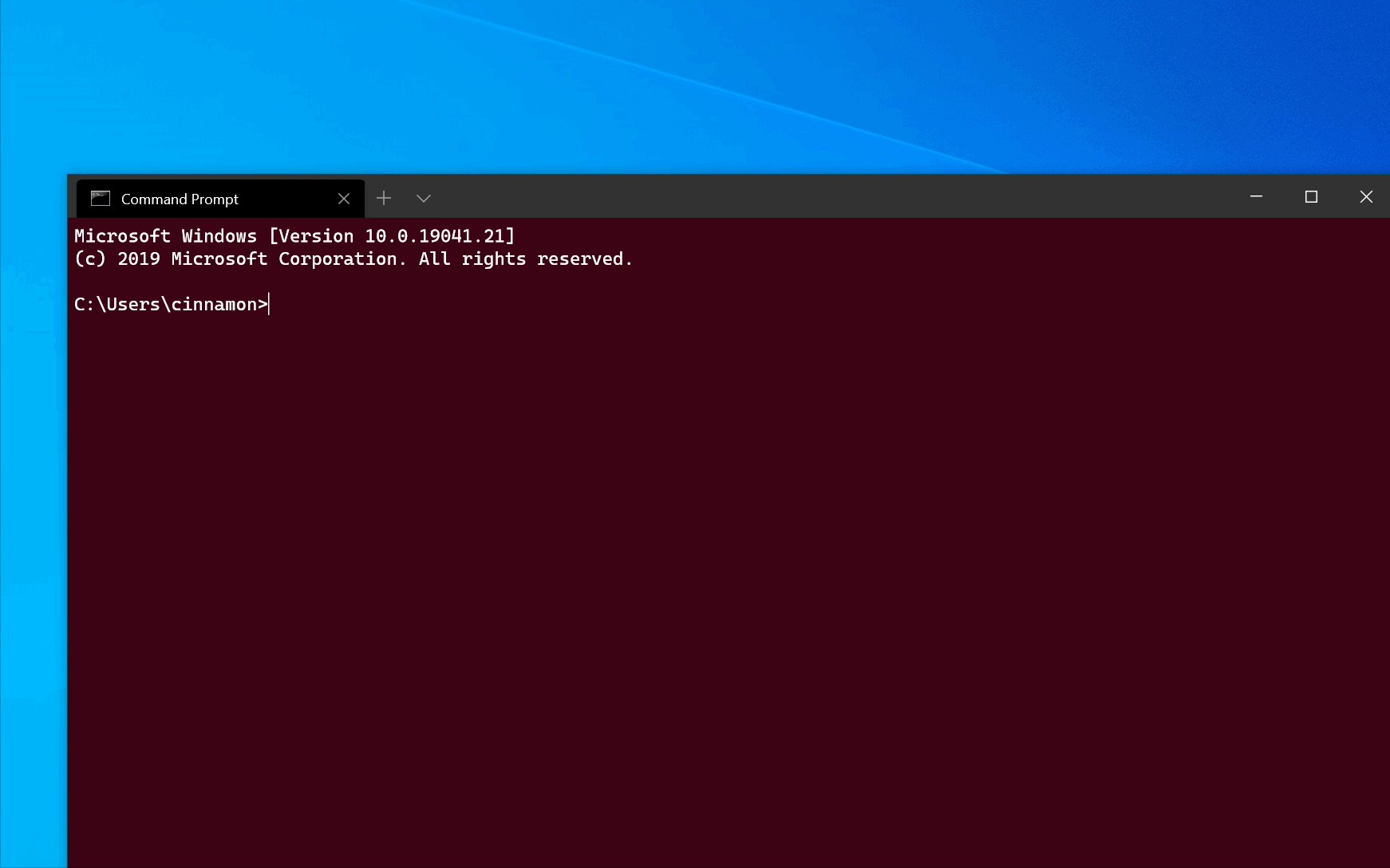Open a new tab with the plus icon
Image resolution: width=1390 pixels, height=868 pixels.
(x=385, y=198)
